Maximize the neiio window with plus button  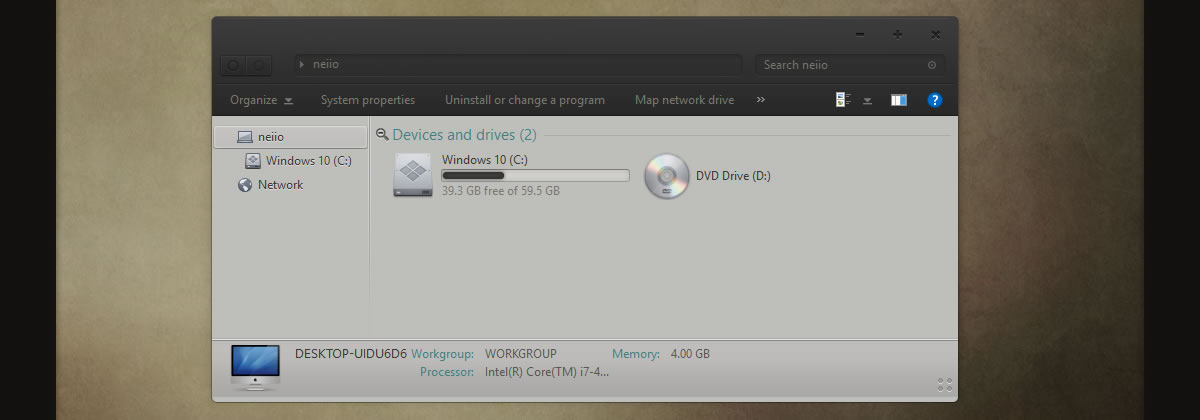[x=898, y=34]
